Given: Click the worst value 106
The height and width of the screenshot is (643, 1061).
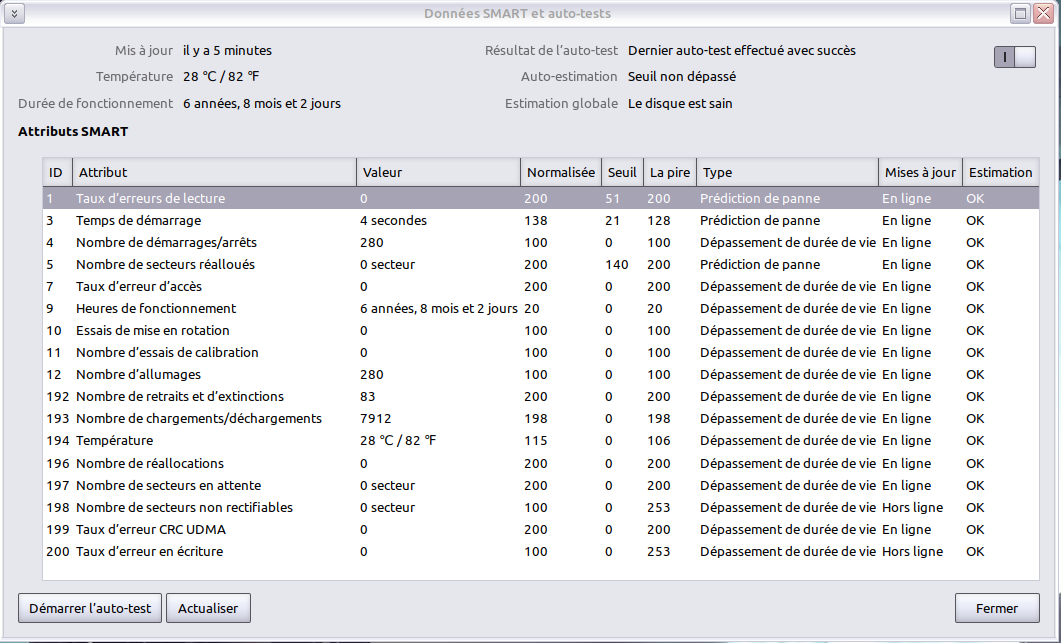Looking at the screenshot, I should pos(658,441).
